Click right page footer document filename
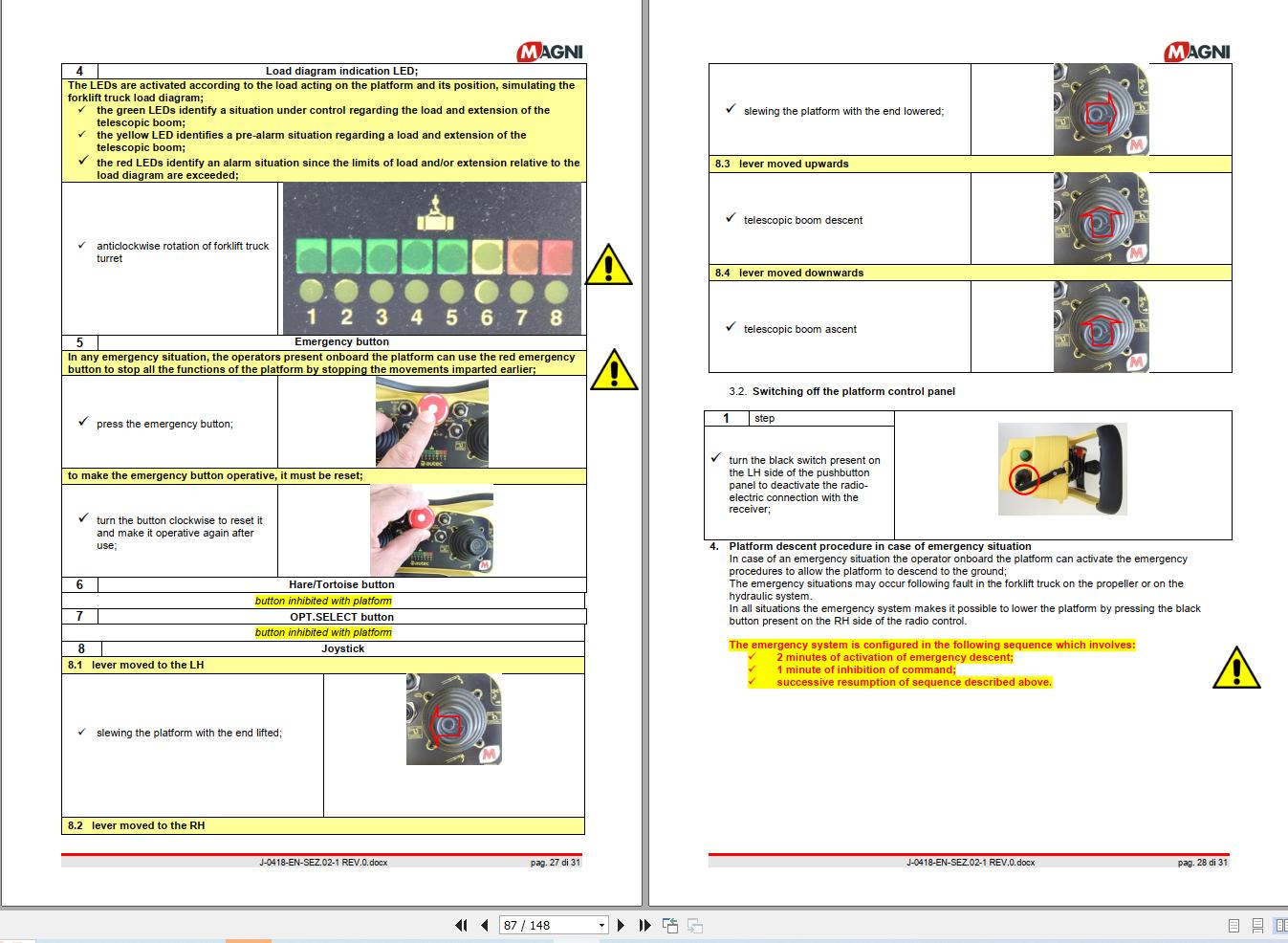This screenshot has width=1288, height=943. [x=971, y=862]
